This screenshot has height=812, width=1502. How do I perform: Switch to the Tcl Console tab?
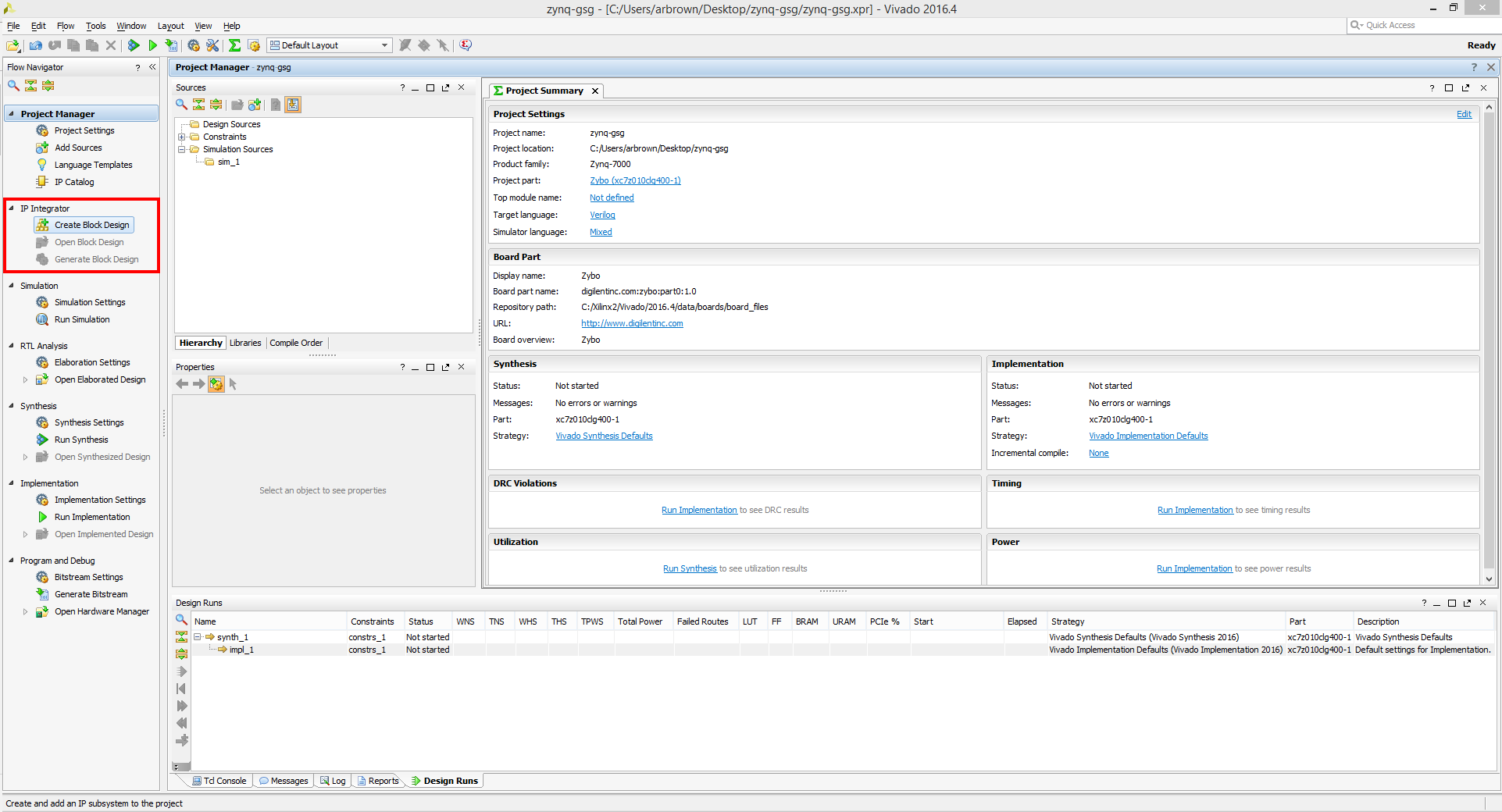coord(219,781)
